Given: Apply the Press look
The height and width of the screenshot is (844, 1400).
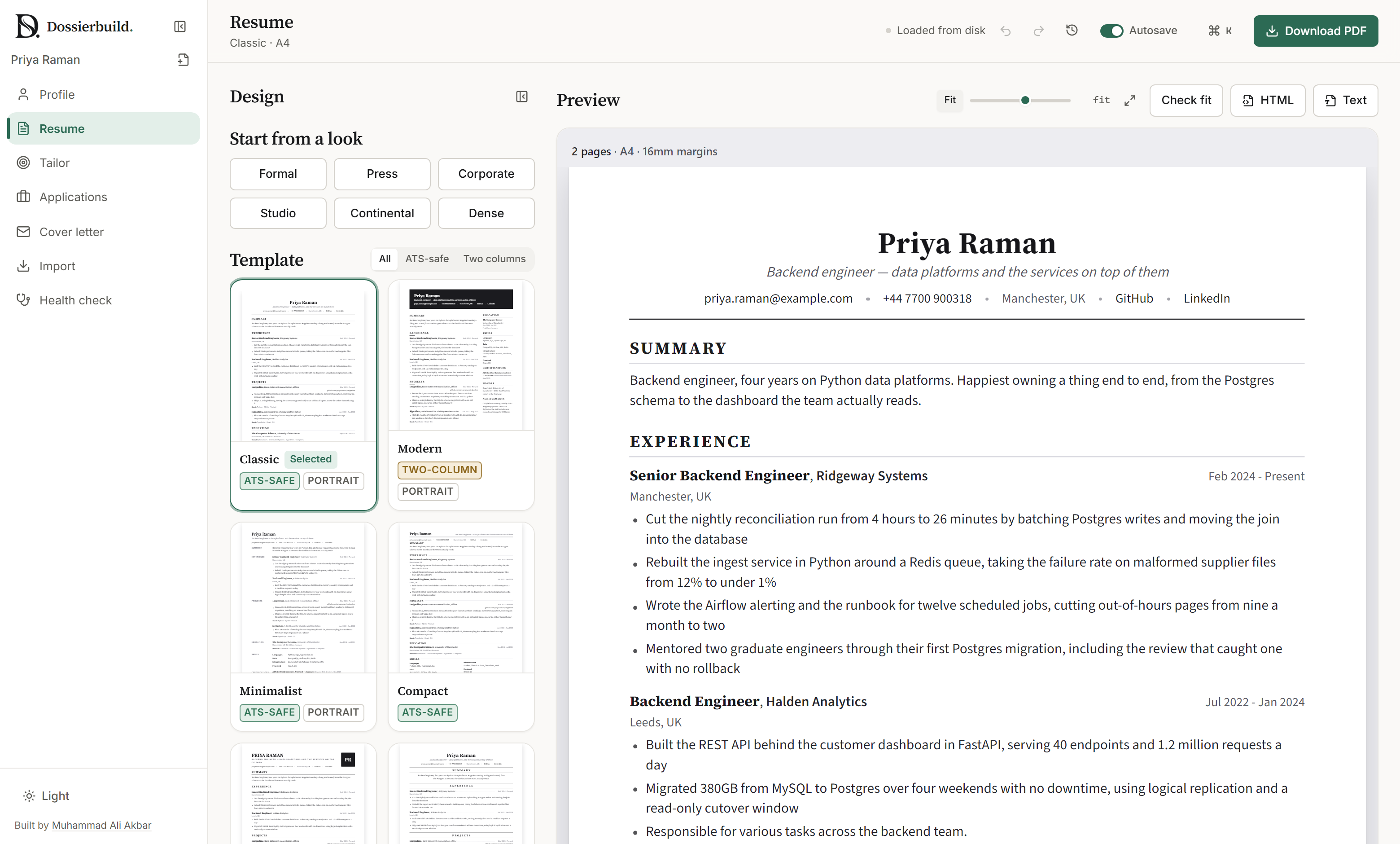Looking at the screenshot, I should tap(382, 174).
